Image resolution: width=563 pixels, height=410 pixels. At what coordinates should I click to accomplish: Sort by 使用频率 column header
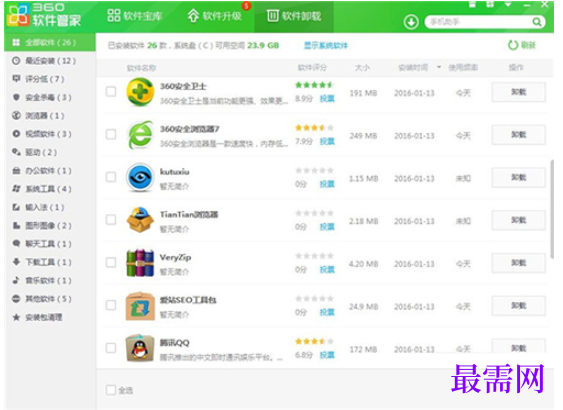point(463,67)
